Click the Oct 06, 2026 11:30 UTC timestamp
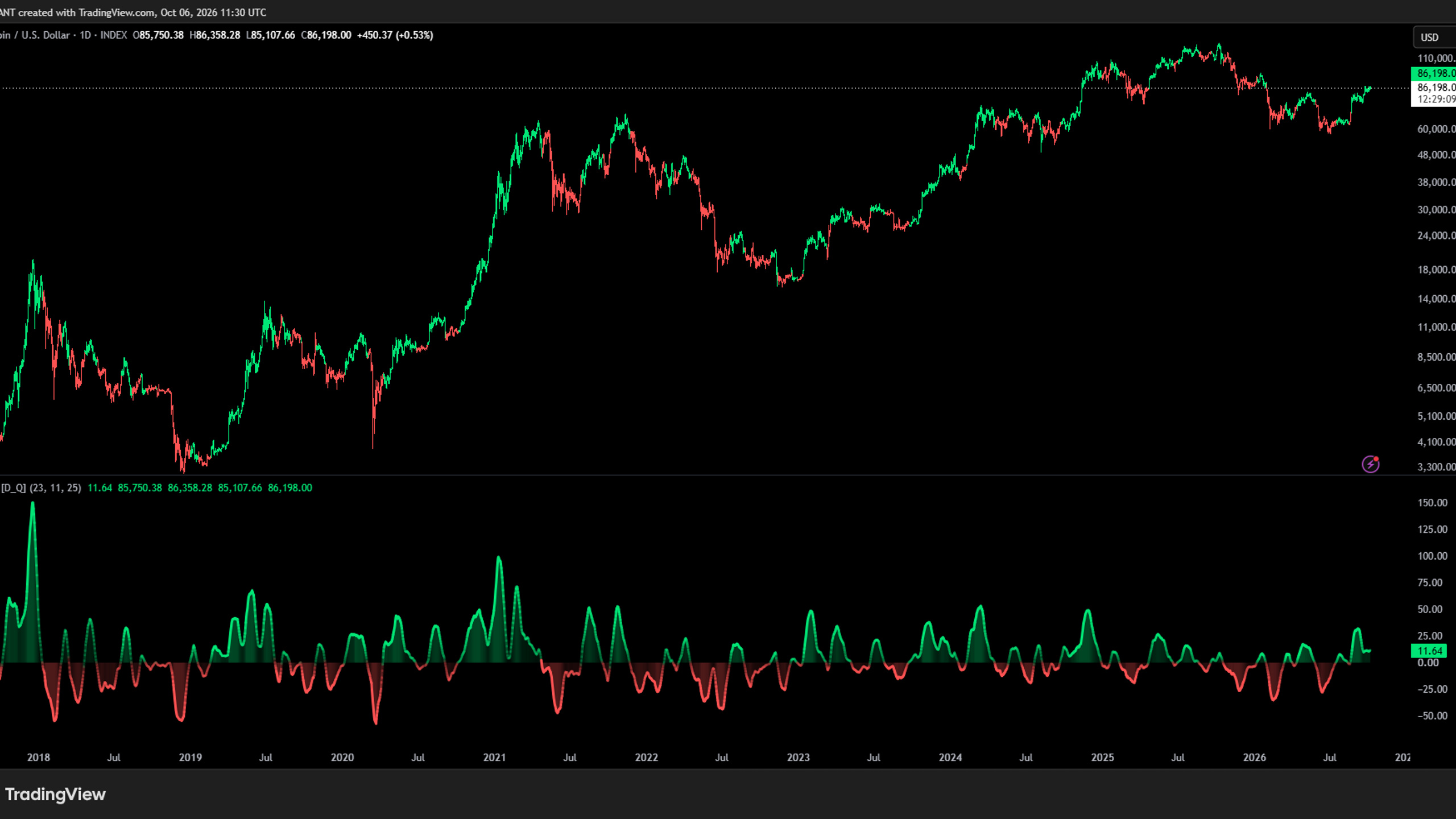This screenshot has height=819, width=1456. click(213, 13)
